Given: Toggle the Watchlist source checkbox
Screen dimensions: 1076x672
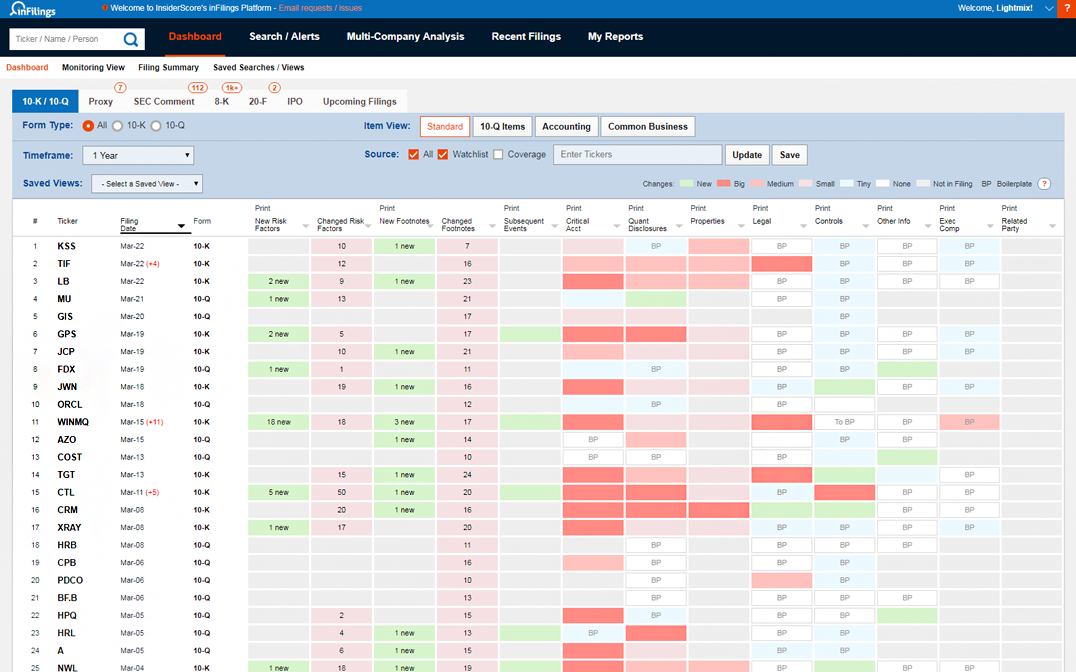Looking at the screenshot, I should tap(443, 154).
